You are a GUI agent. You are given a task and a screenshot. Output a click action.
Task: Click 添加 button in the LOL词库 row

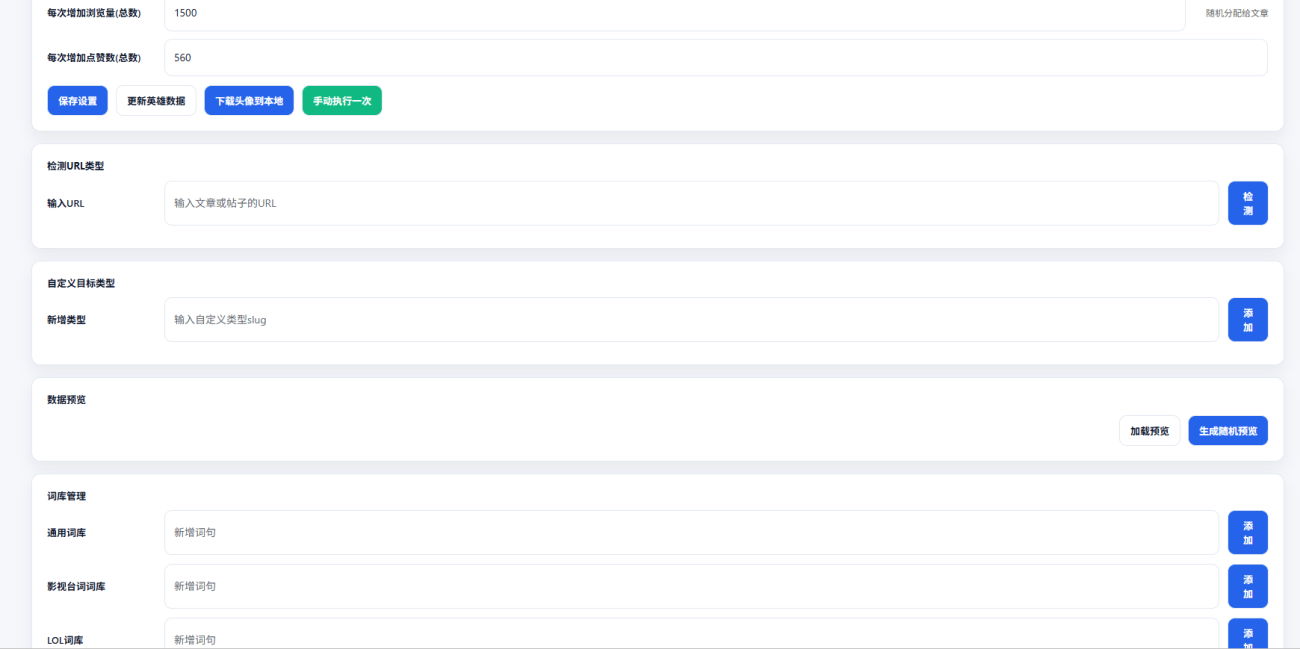pyautogui.click(x=1247, y=634)
